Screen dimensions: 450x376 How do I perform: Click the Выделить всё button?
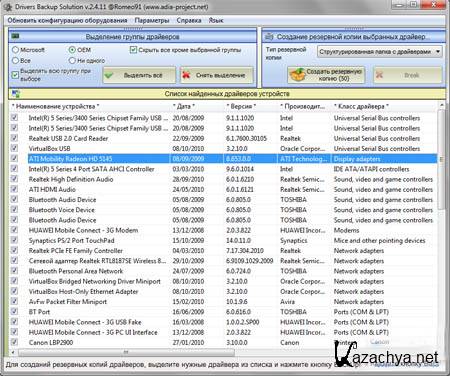click(x=139, y=75)
